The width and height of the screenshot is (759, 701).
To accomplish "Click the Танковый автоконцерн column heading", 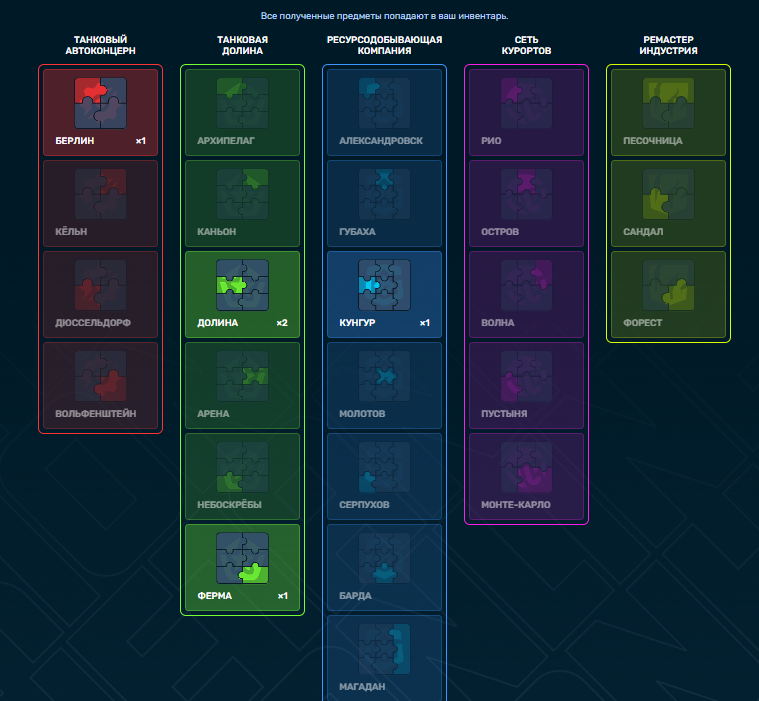I will pos(100,45).
